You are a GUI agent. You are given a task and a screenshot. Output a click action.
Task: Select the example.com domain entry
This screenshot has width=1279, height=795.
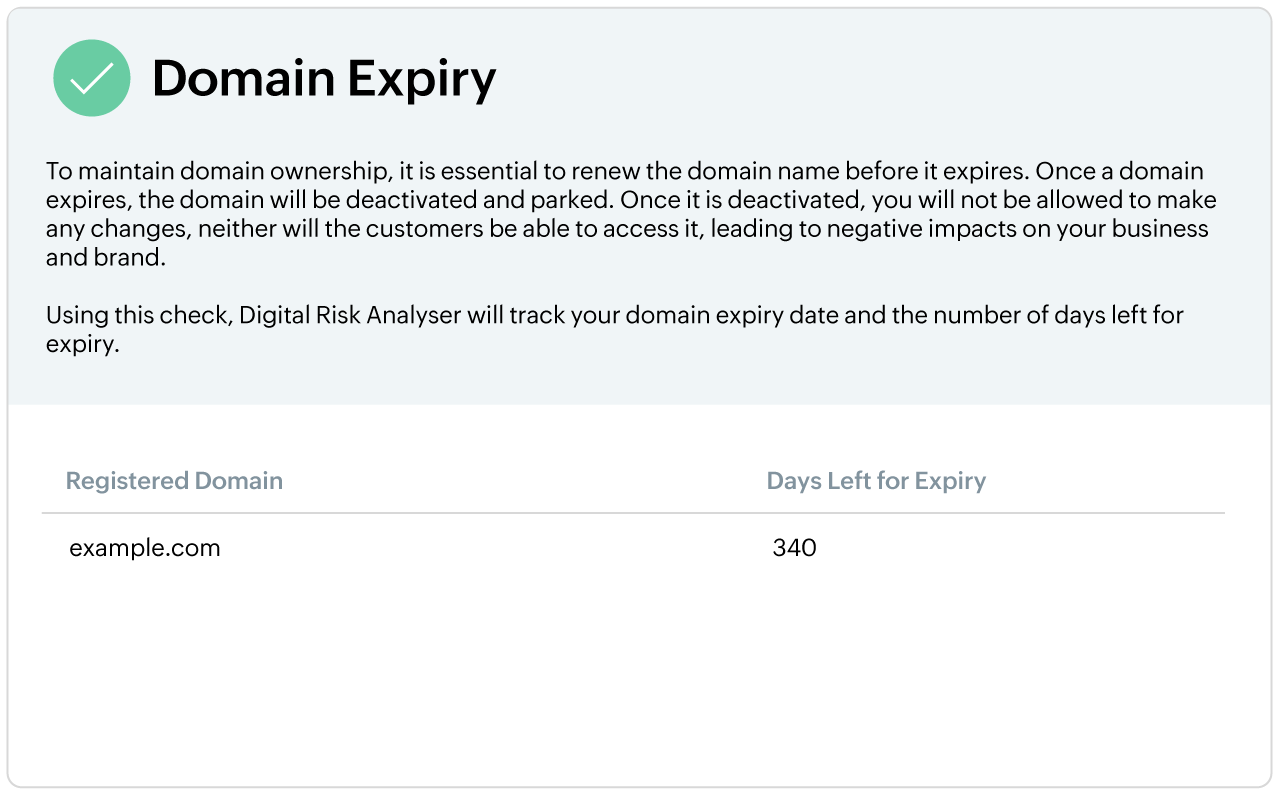(145, 548)
